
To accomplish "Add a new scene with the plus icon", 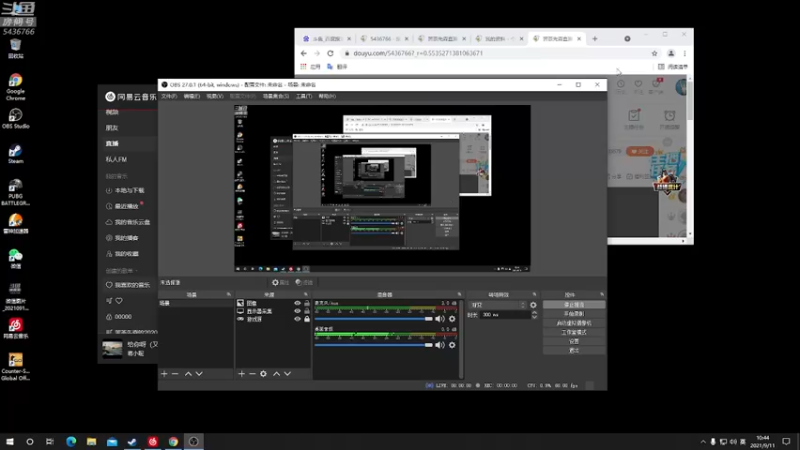I will [x=164, y=374].
